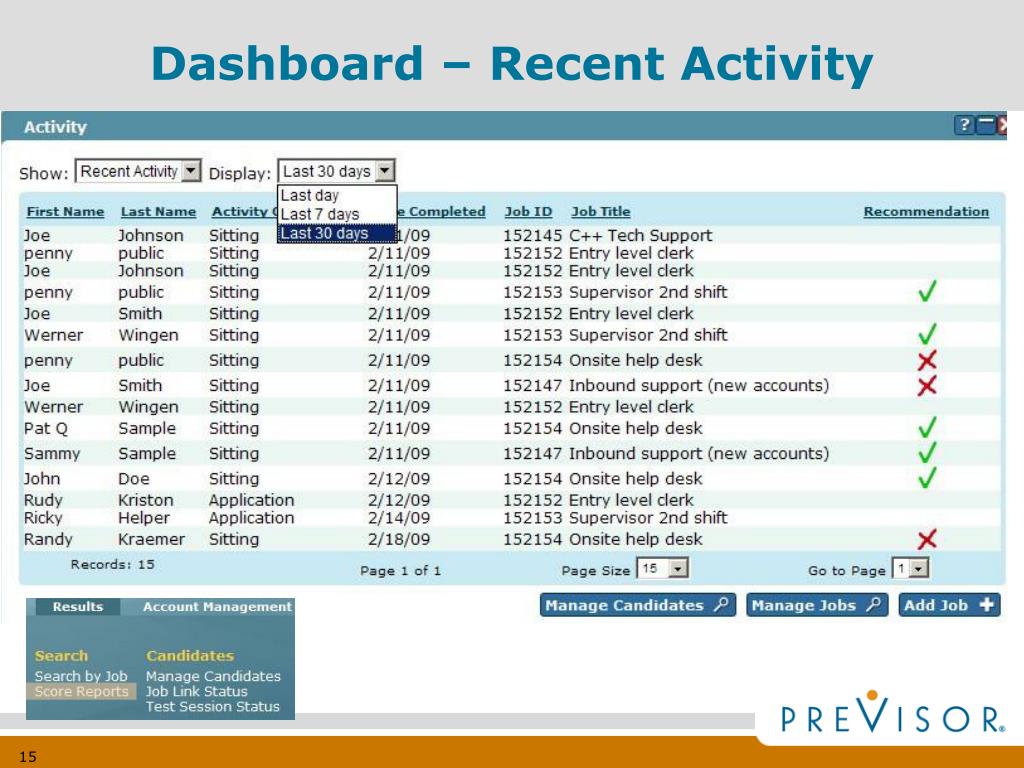Click the Candidates heading in Results menu

[189, 655]
